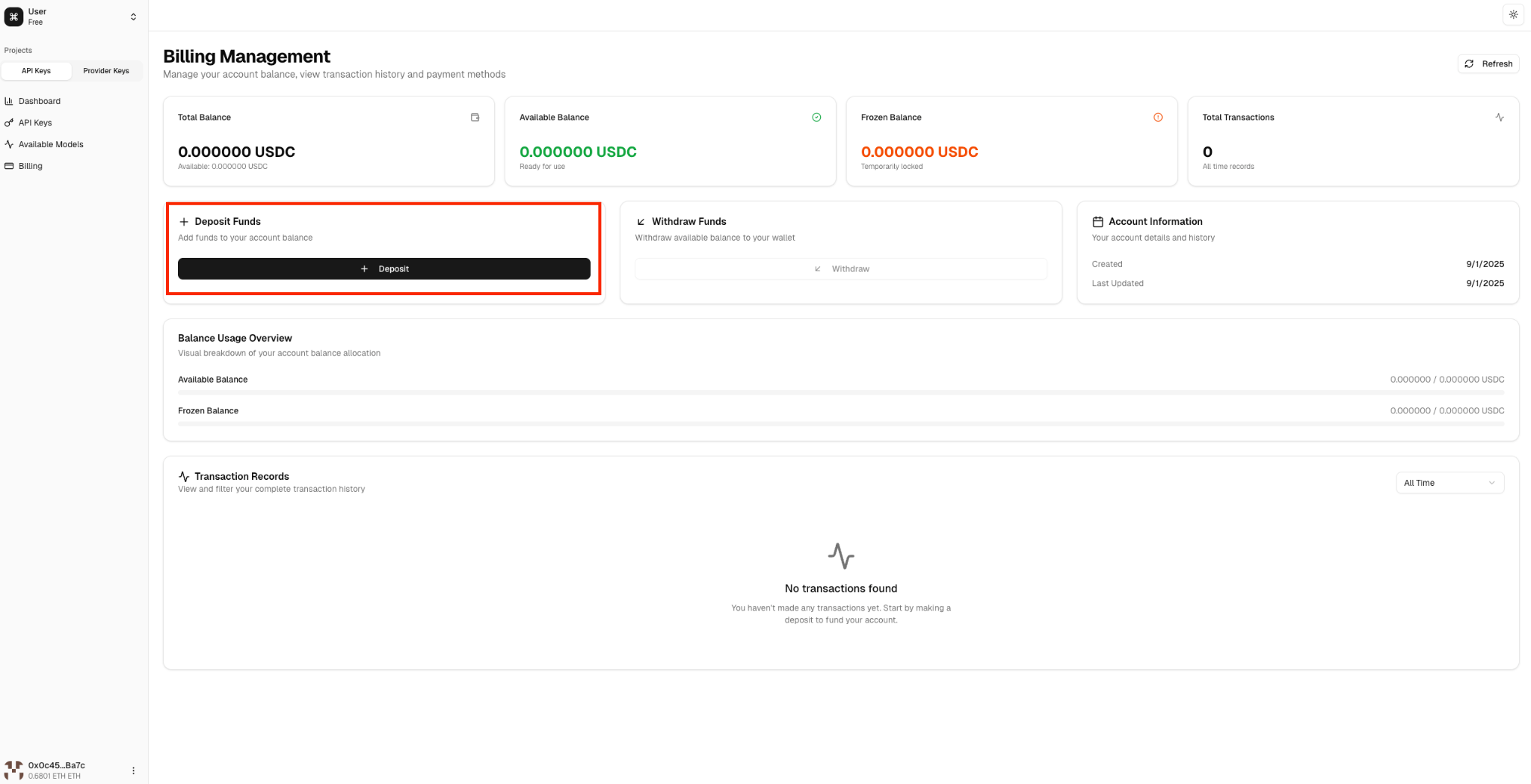Click the large pulse icon above No transactions found
The height and width of the screenshot is (784, 1531).
point(841,556)
